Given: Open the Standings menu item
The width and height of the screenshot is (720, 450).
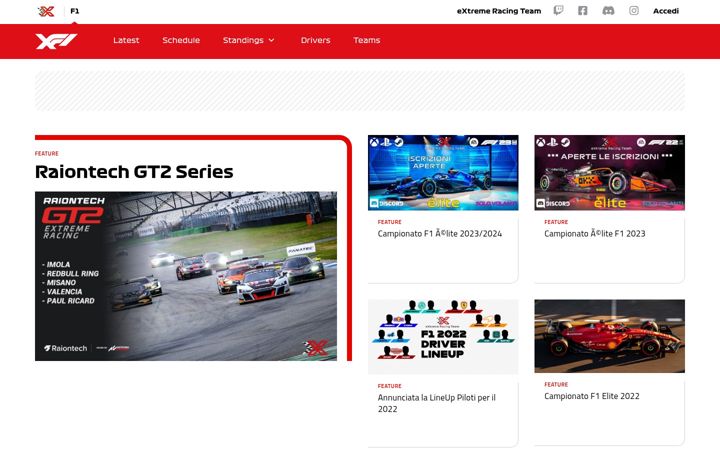Looking at the screenshot, I should coord(243,40).
